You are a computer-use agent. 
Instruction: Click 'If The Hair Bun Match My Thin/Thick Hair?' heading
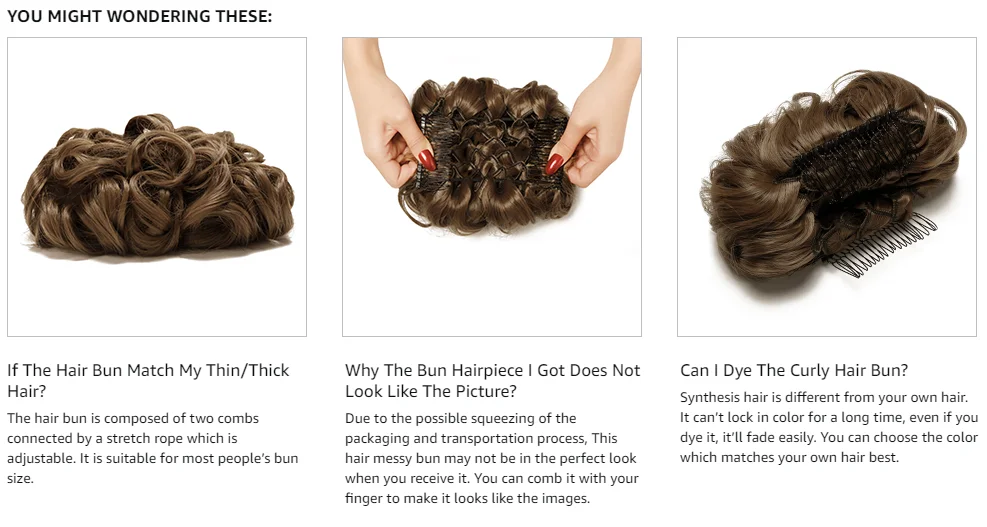148,380
